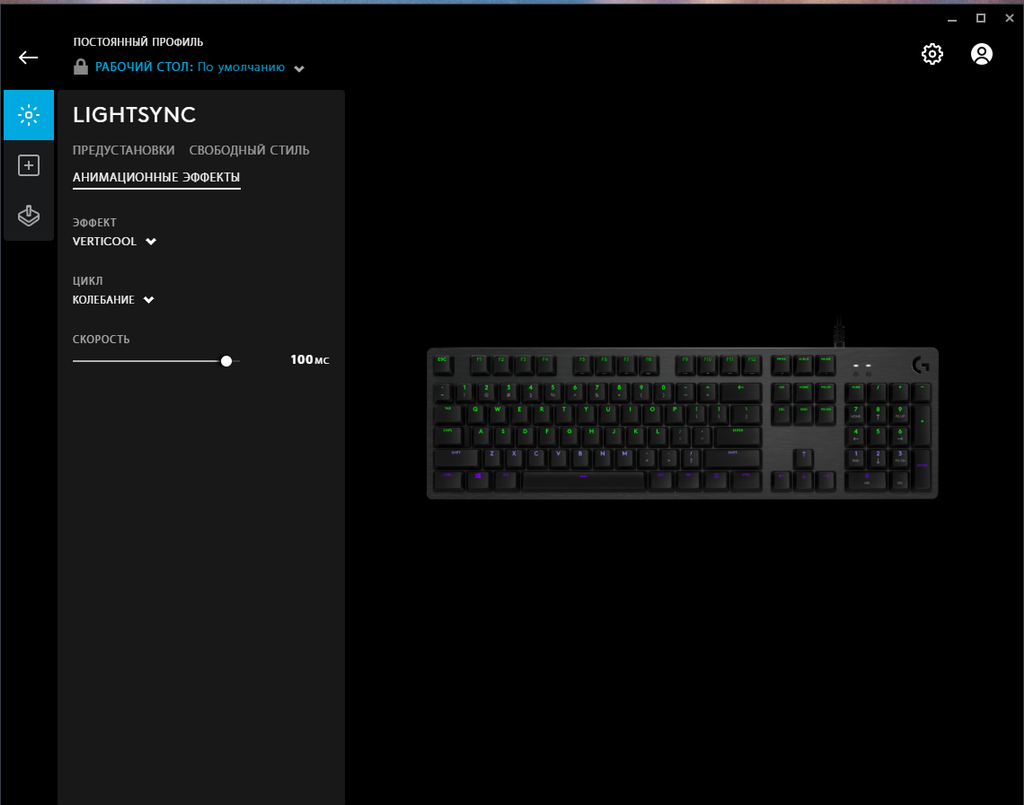Open settings with the gear icon
The width and height of the screenshot is (1024, 805).
(x=932, y=54)
